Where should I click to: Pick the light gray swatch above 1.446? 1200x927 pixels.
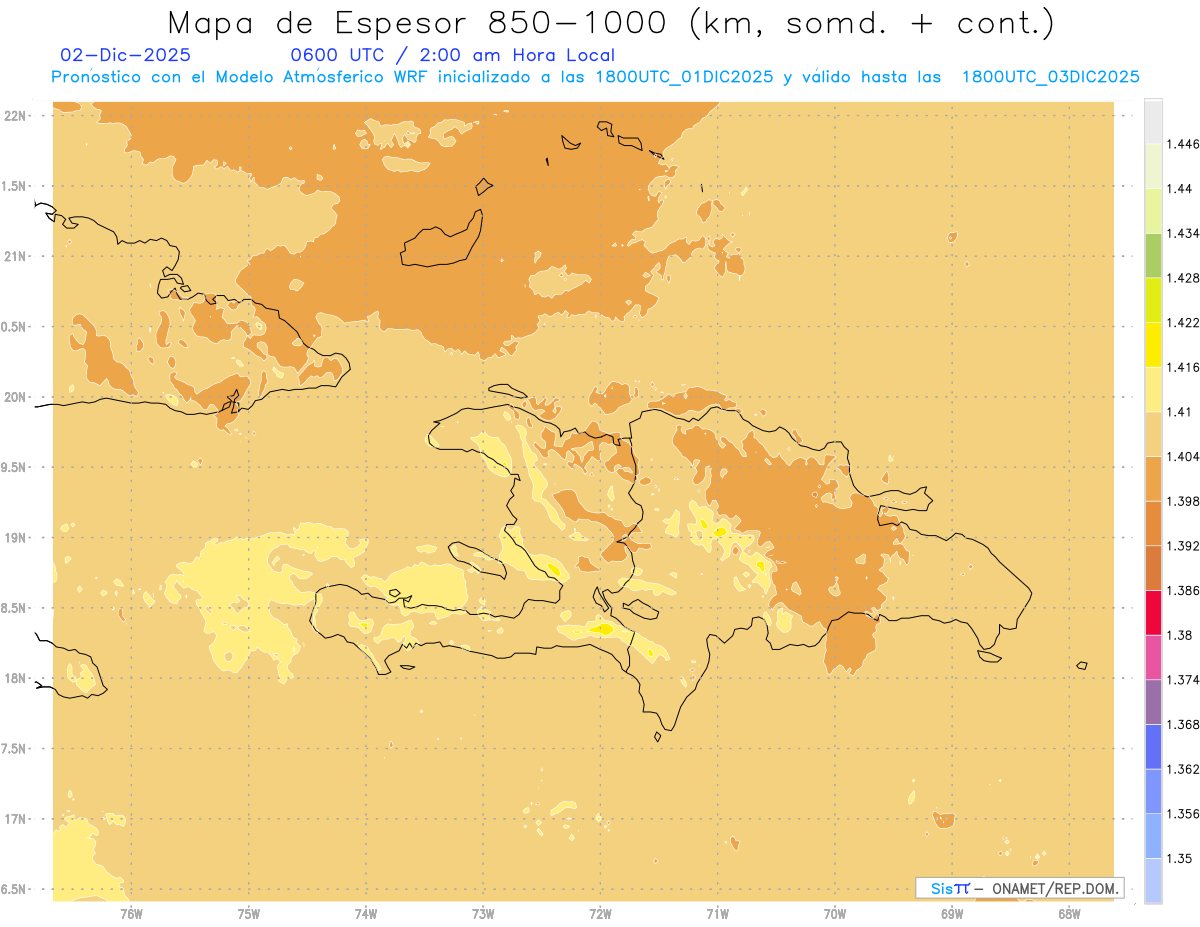click(1153, 122)
